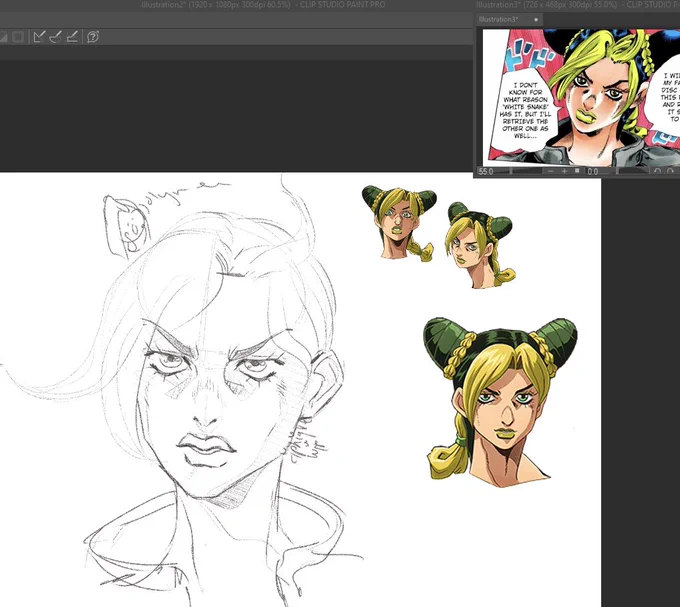Toggle Snap to Grid icon
Screen dimensions: 680x607
pos(72,37)
